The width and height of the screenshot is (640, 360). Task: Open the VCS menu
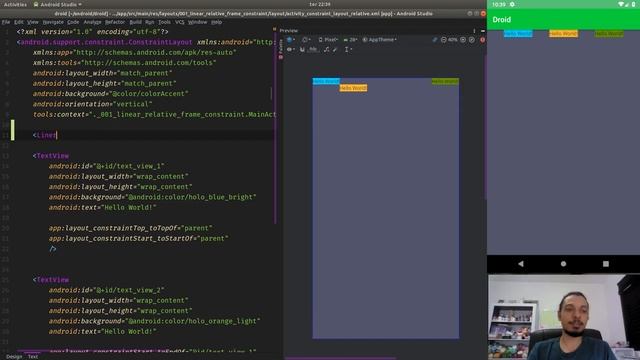(180, 22)
